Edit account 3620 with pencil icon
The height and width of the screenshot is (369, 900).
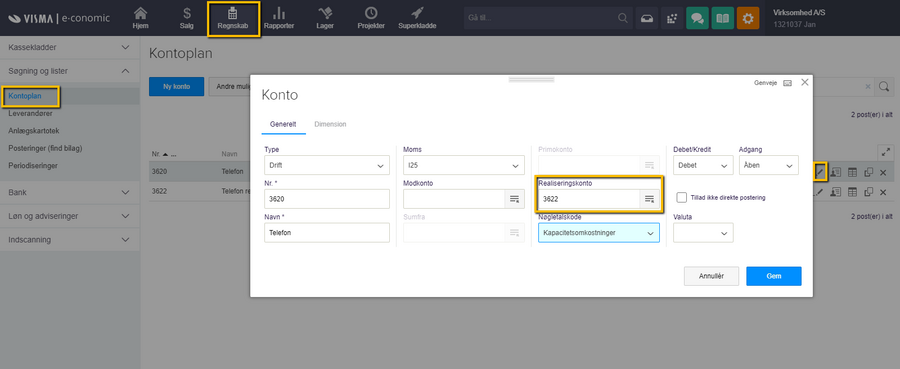click(x=820, y=172)
